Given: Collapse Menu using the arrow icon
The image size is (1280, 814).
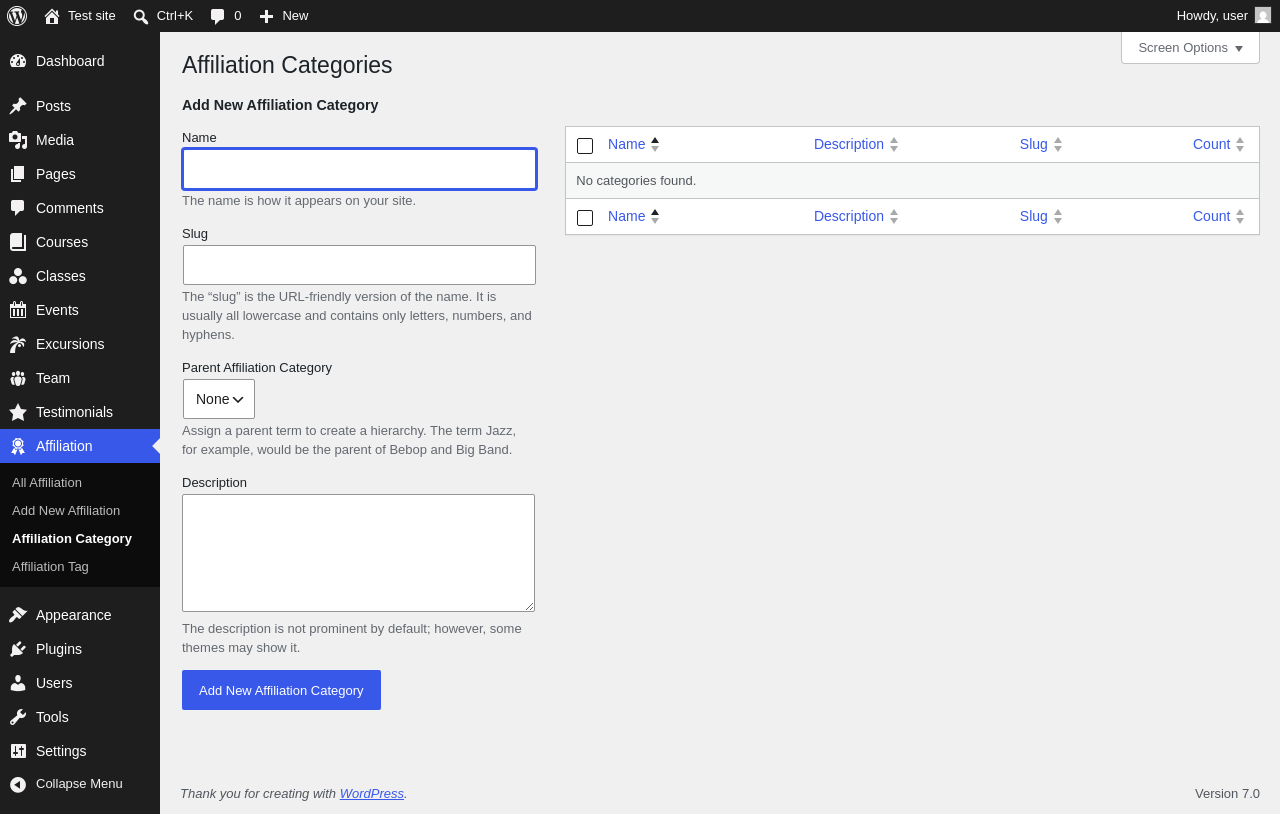Looking at the screenshot, I should 18,784.
